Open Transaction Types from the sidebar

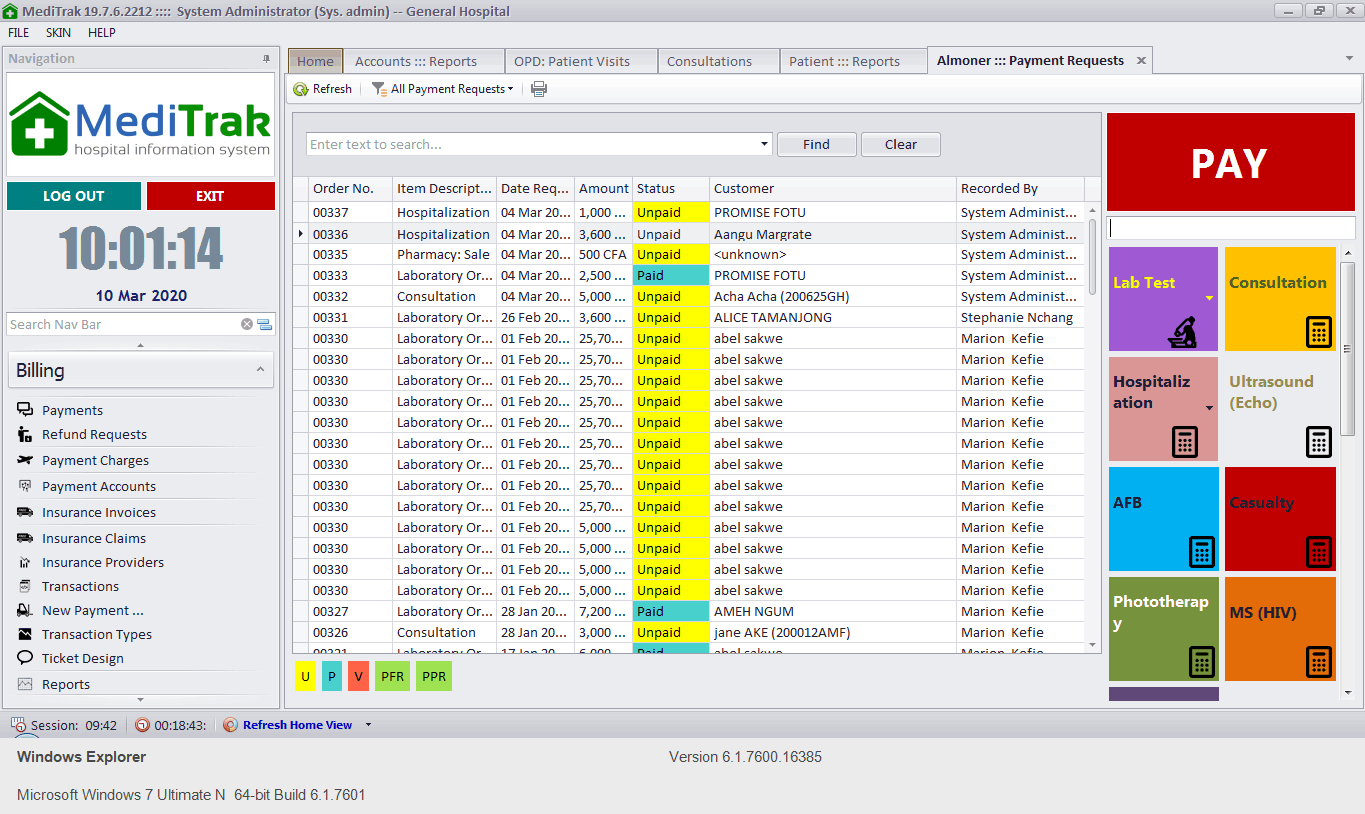coord(97,634)
